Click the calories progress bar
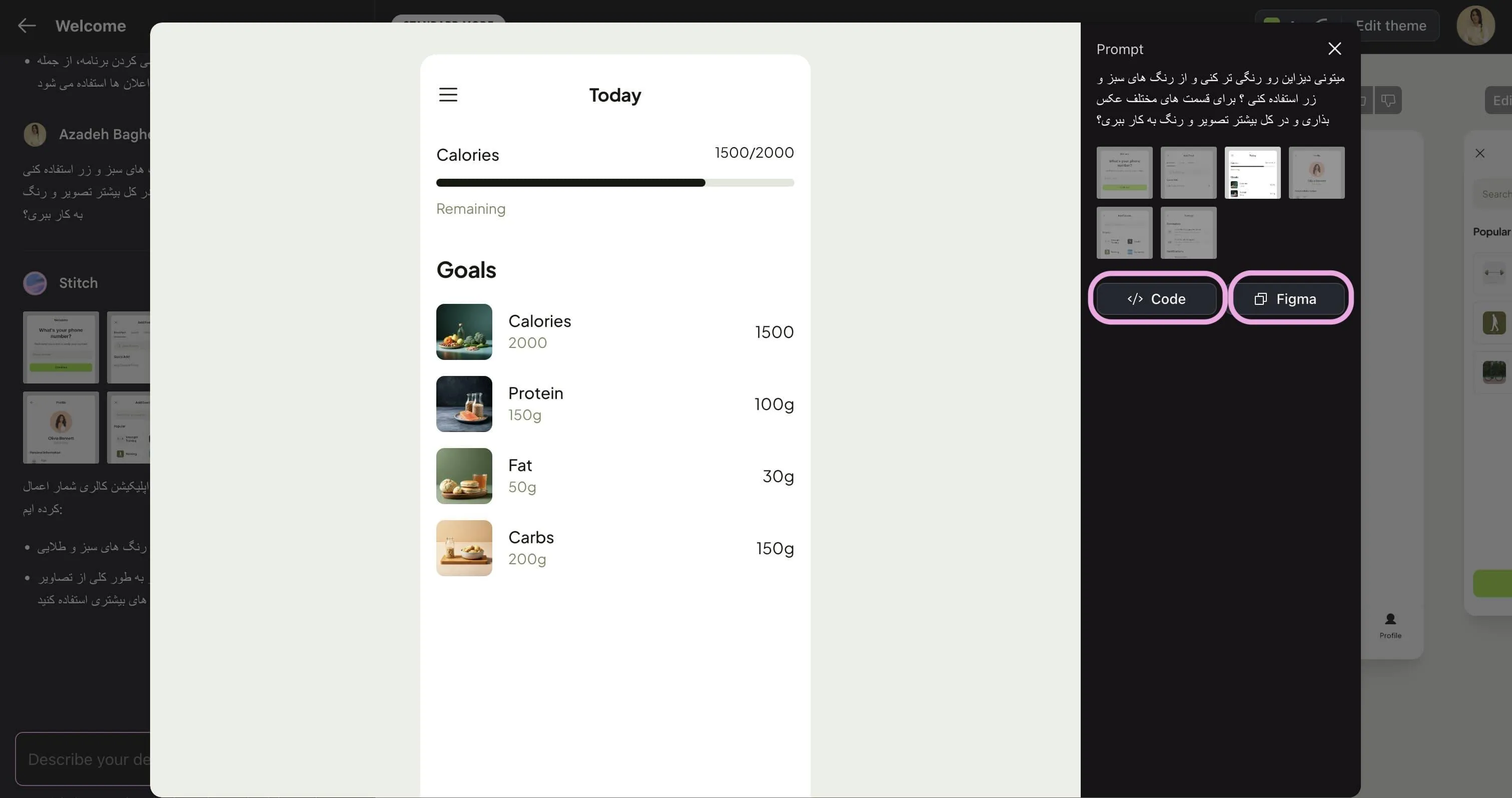The image size is (1512, 798). (614, 183)
